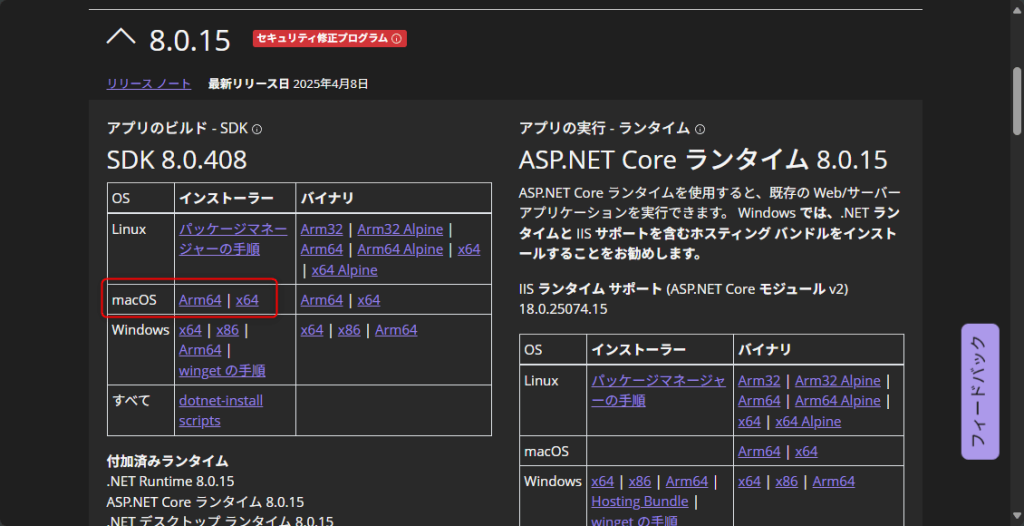Viewport: 1024px width, 526px height.
Task: Download ASP.NET runtime Linux x64 binary
Action: click(749, 421)
